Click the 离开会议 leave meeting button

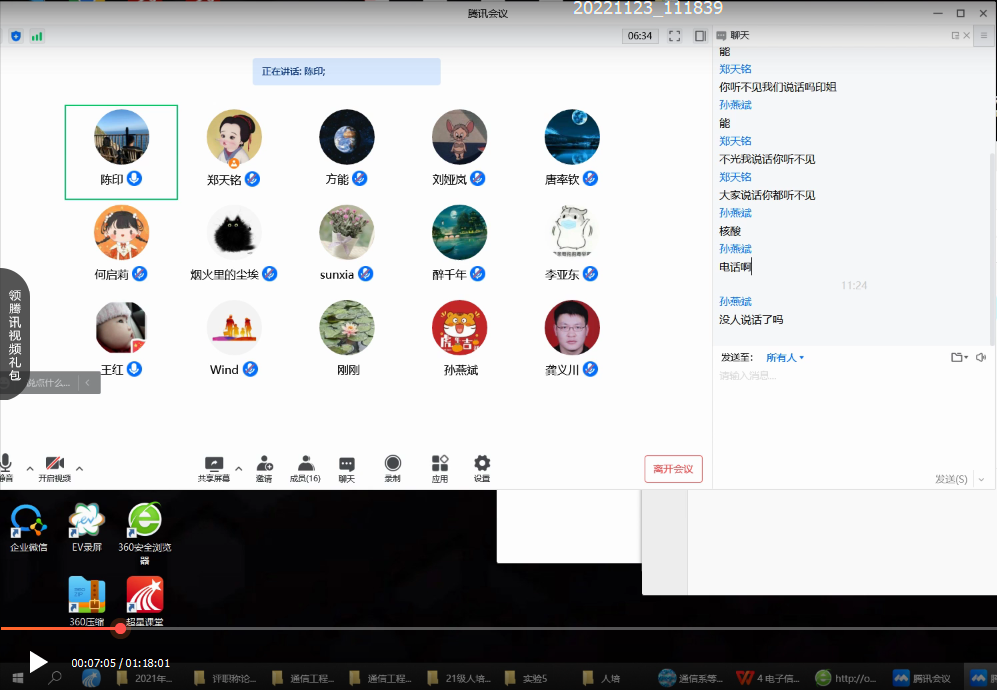673,469
